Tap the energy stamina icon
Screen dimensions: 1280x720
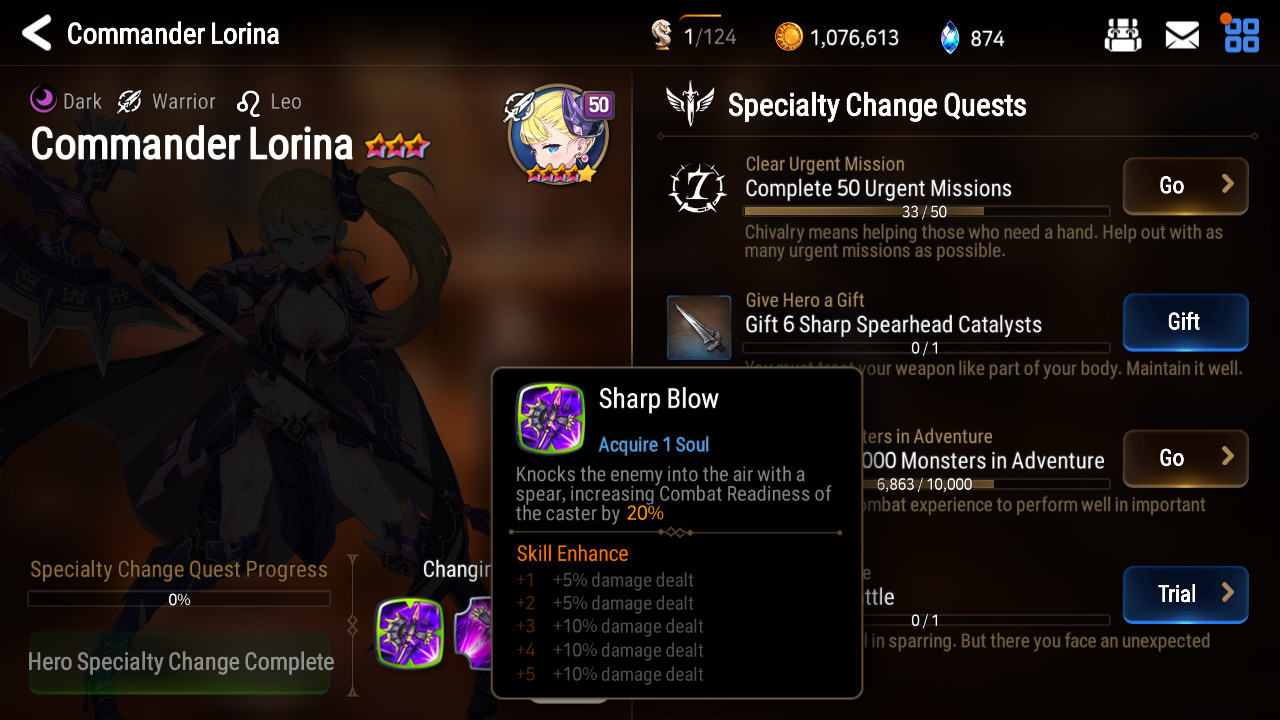[x=662, y=36]
